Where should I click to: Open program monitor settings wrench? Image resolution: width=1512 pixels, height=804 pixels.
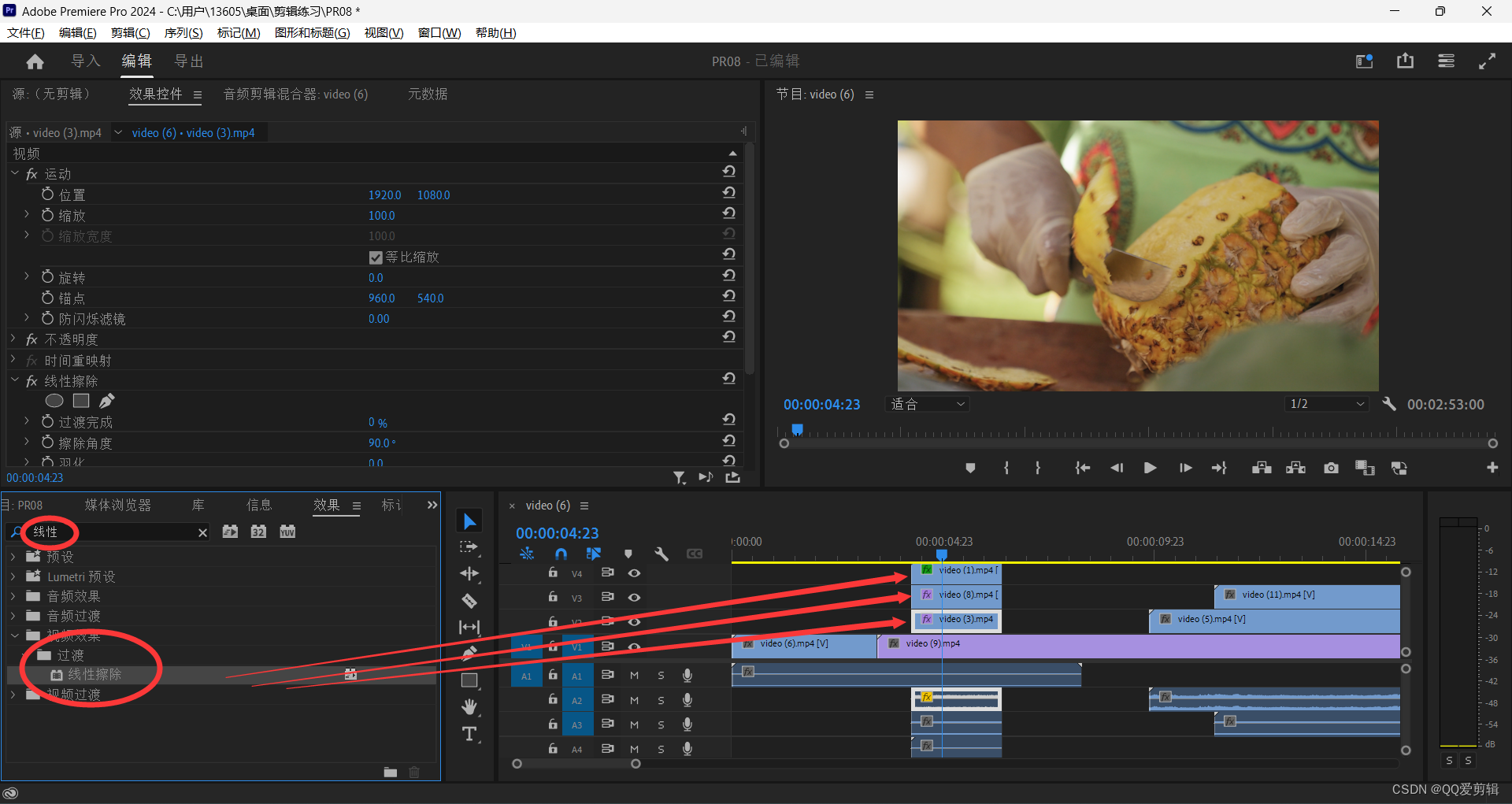point(1389,404)
